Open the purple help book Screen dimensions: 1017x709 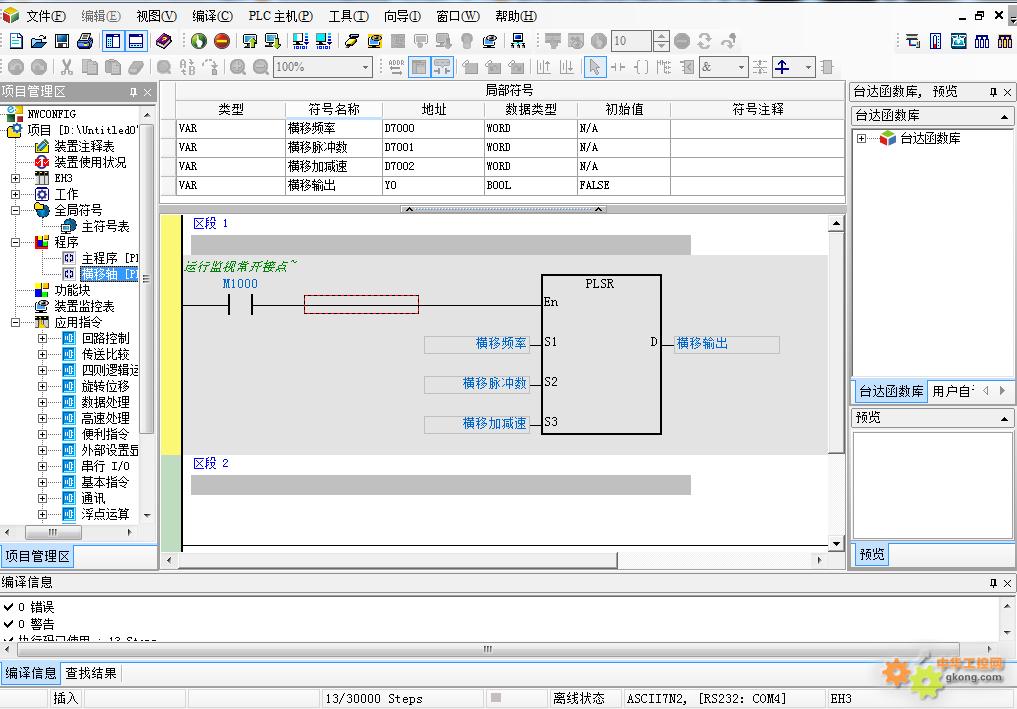tap(164, 41)
